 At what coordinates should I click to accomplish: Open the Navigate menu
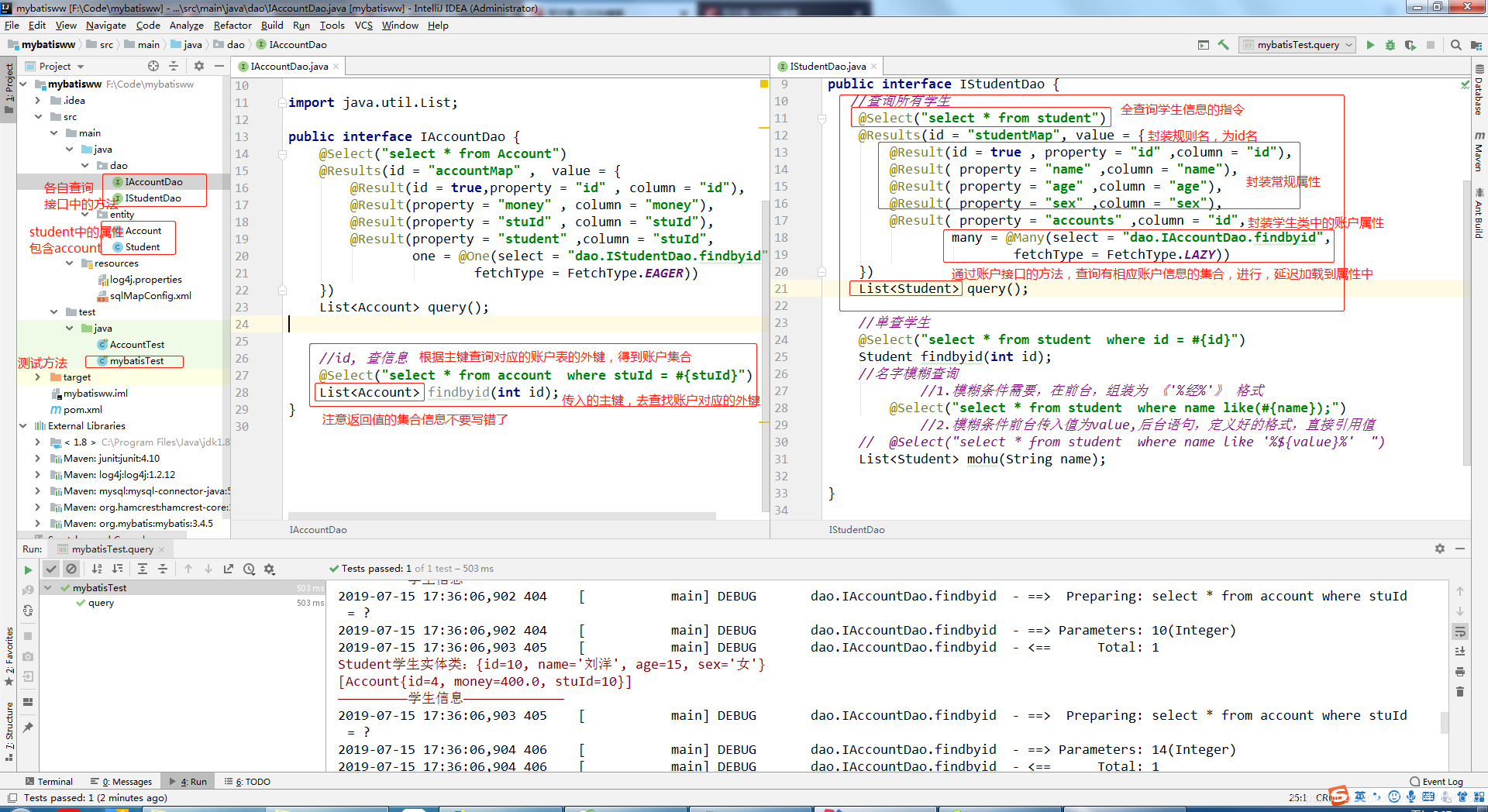coord(105,26)
